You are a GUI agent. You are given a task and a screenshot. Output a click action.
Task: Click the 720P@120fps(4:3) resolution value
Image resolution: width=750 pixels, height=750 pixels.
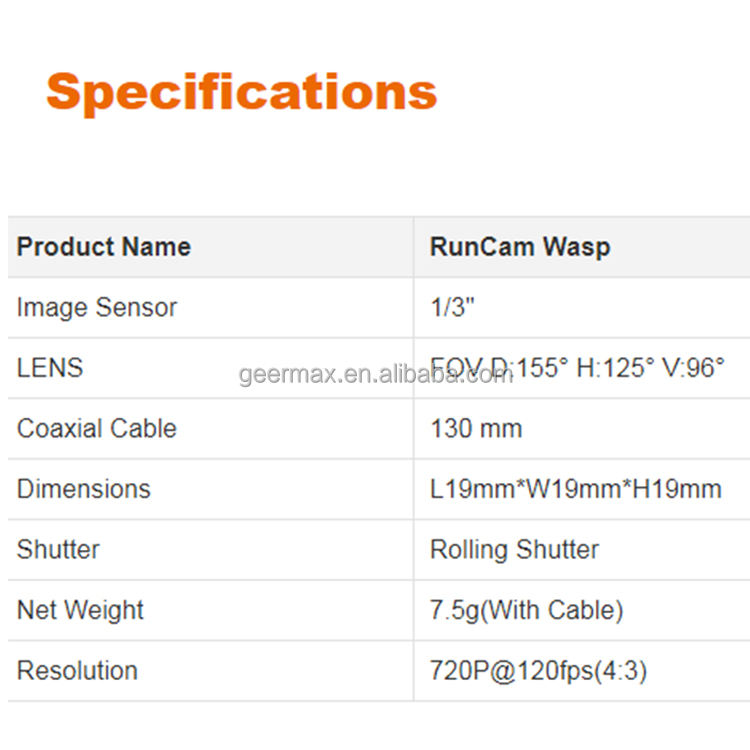538,670
